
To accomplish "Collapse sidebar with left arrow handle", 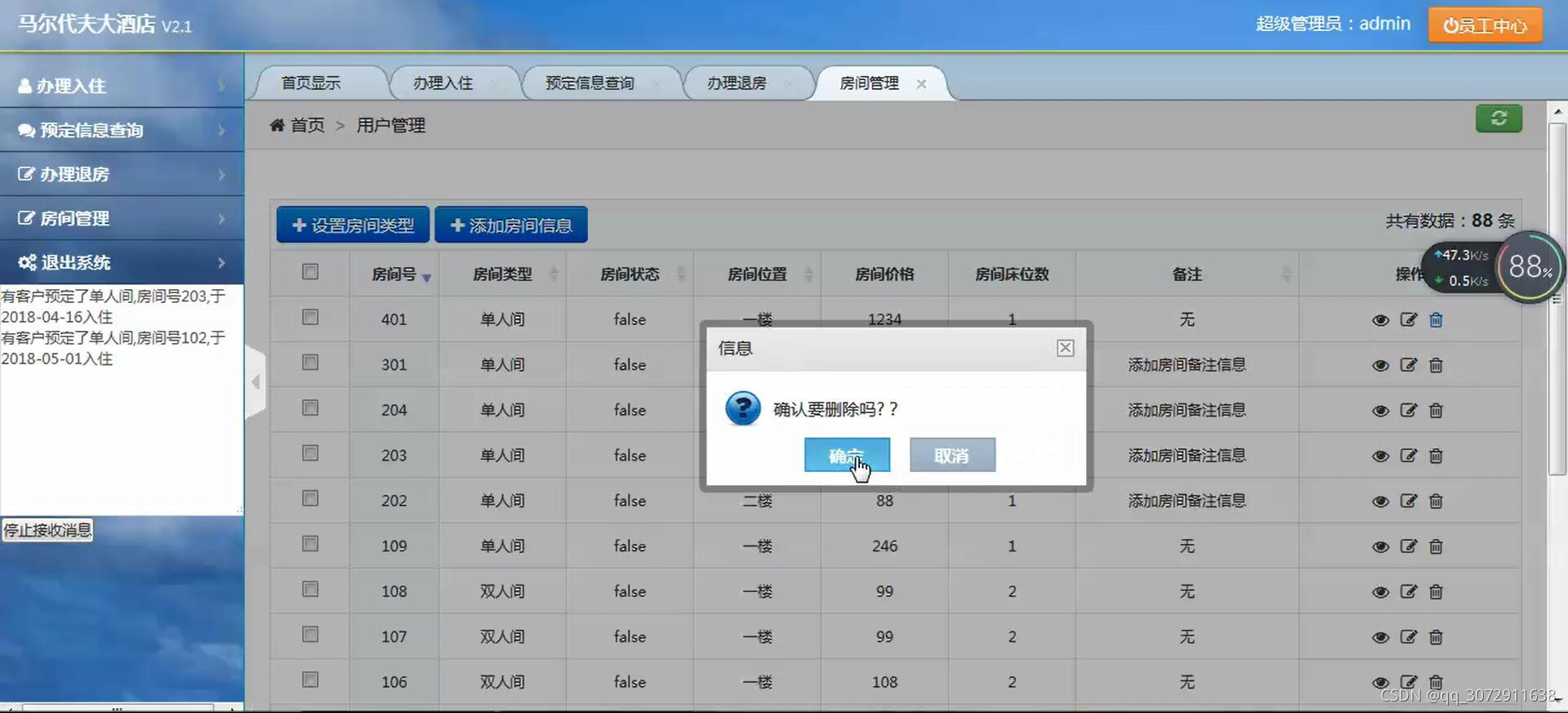I will (256, 381).
